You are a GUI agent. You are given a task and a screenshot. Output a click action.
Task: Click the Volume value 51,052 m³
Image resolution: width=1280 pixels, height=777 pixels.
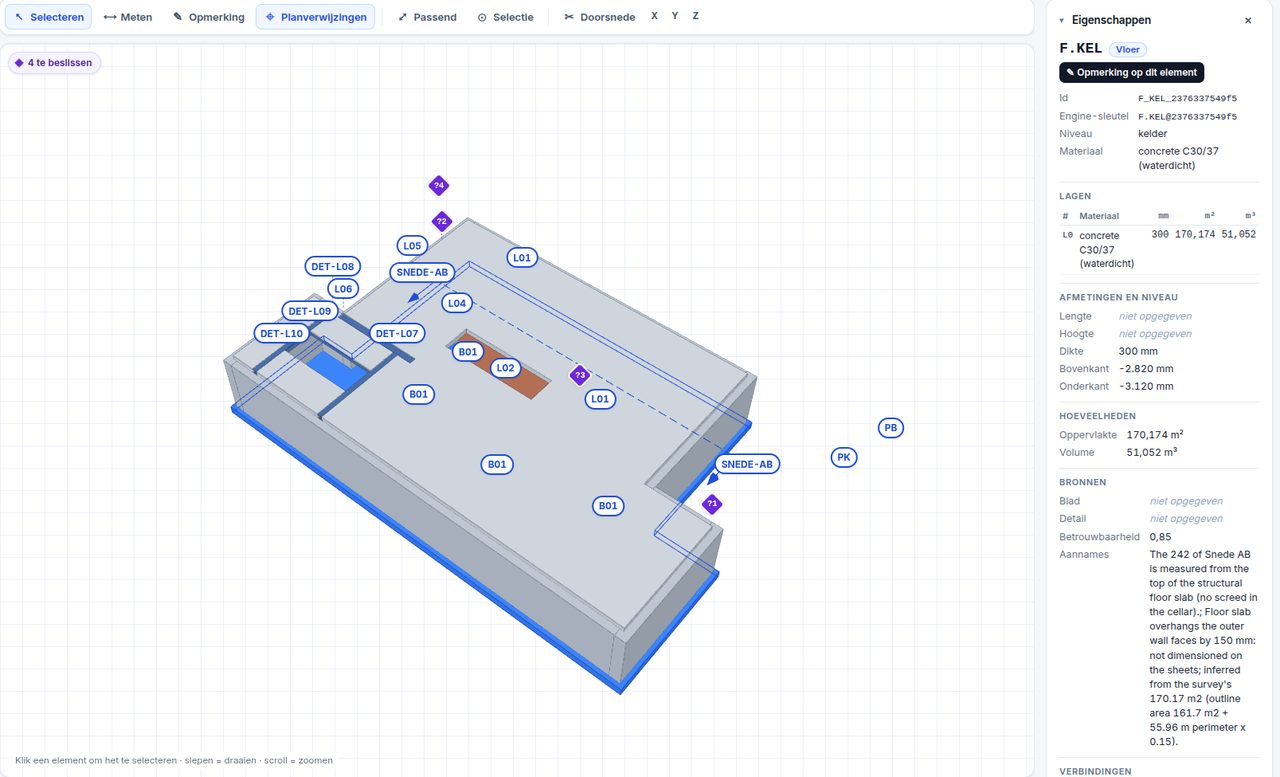coord(1152,452)
